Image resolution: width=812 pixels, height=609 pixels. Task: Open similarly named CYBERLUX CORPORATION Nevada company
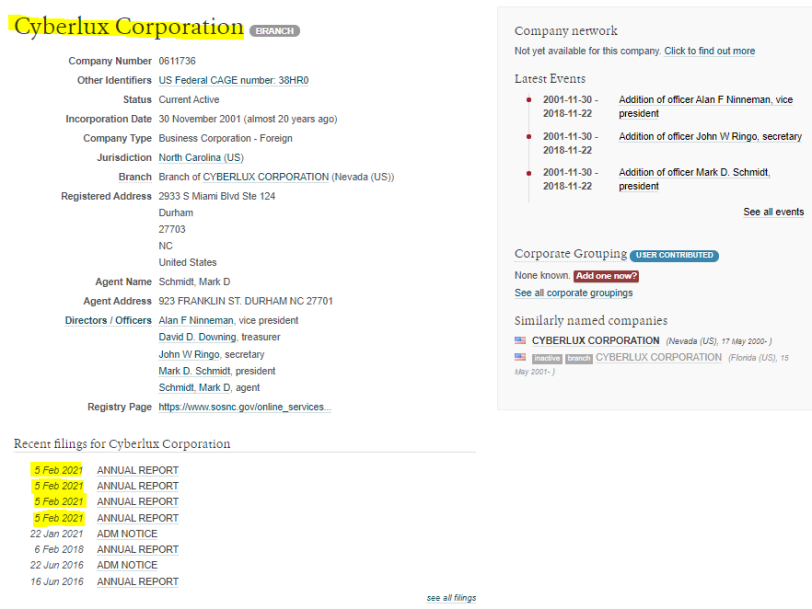tap(596, 341)
